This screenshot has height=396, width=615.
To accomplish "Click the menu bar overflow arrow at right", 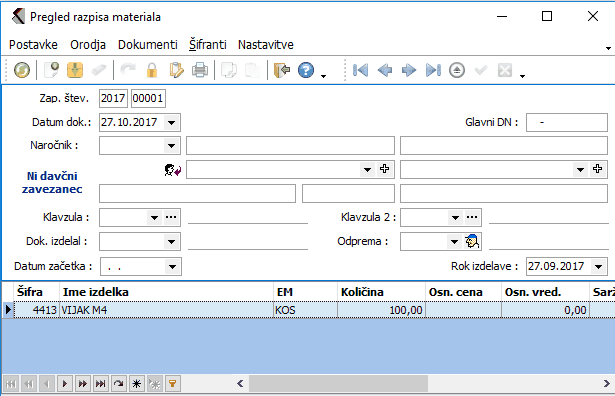I will pyautogui.click(x=608, y=48).
